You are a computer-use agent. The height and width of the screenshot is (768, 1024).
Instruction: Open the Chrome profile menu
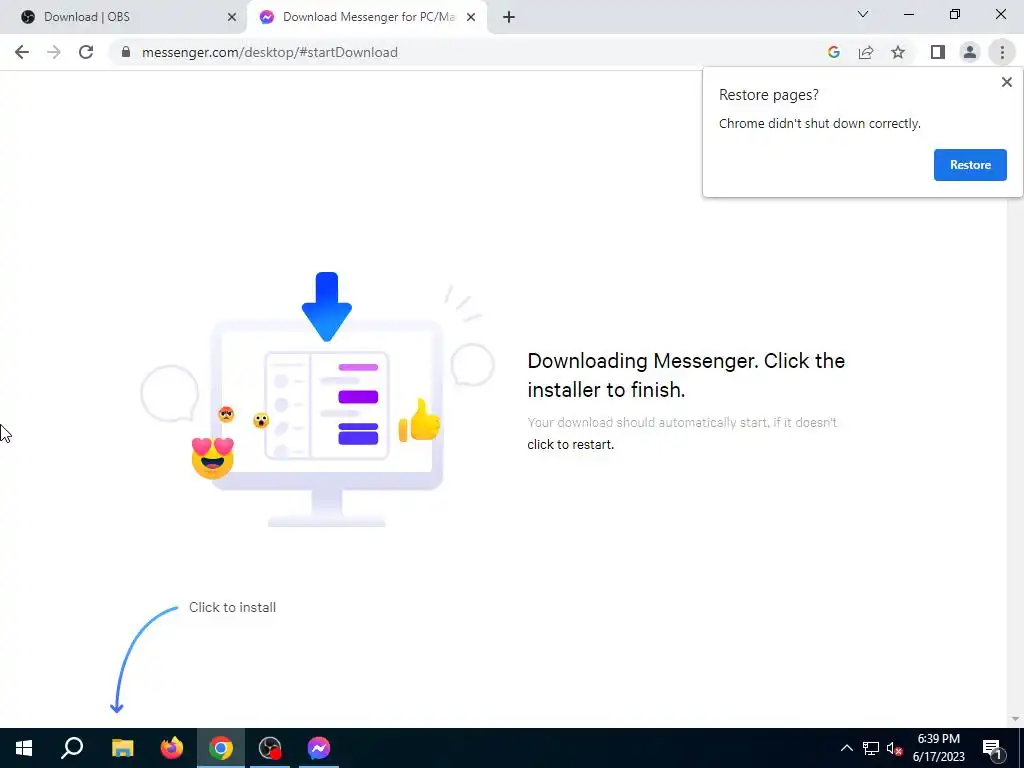coord(970,52)
